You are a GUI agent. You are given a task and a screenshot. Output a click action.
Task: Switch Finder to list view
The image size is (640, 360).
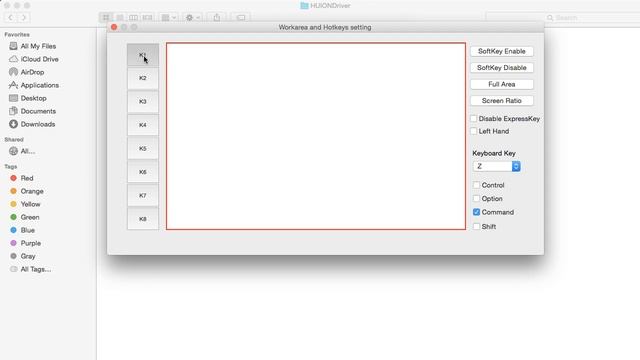[120, 18]
